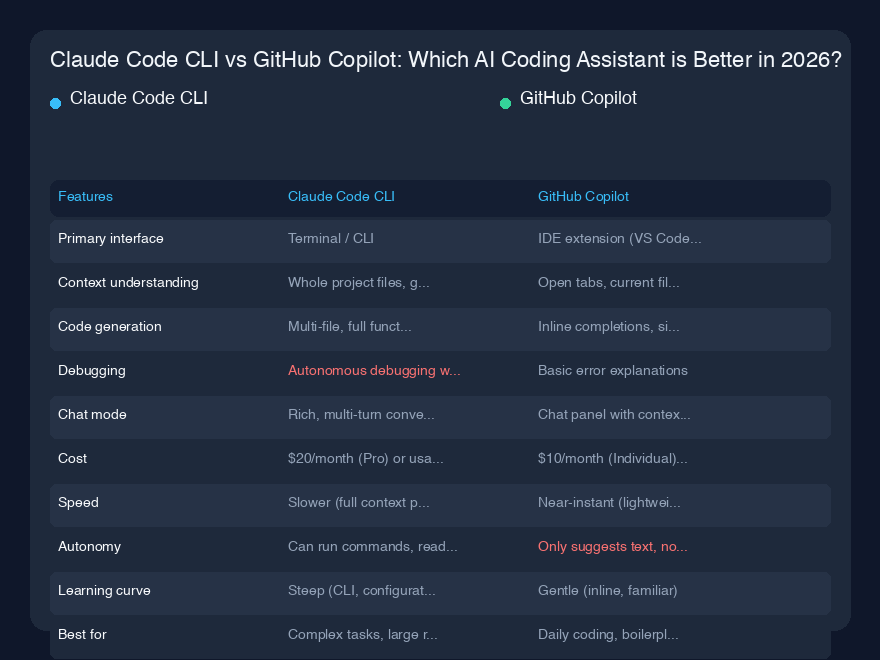Click the 'Open tabs, current fil...' cell
Viewport: 880px width, 660px height.
pos(608,282)
